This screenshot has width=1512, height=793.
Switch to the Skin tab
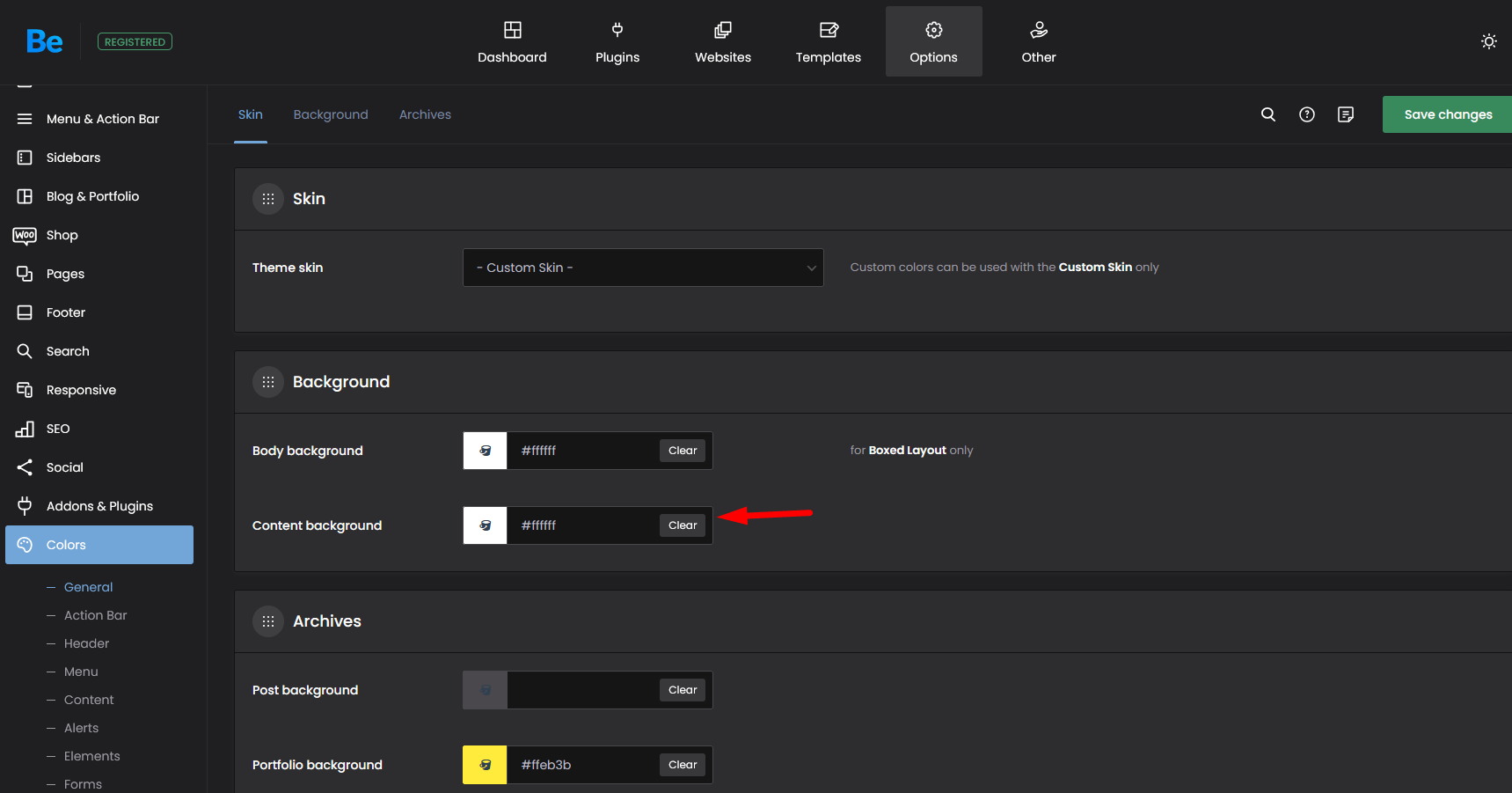[x=251, y=114]
